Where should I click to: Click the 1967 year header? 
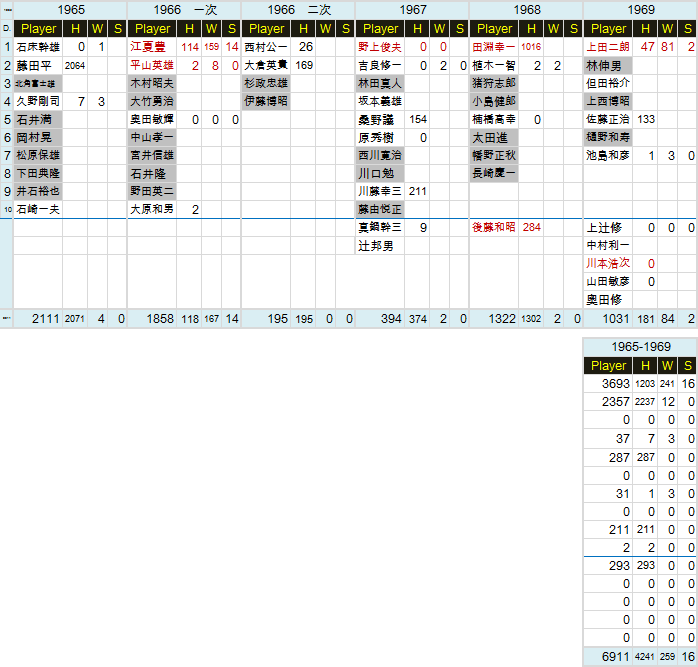pos(412,10)
